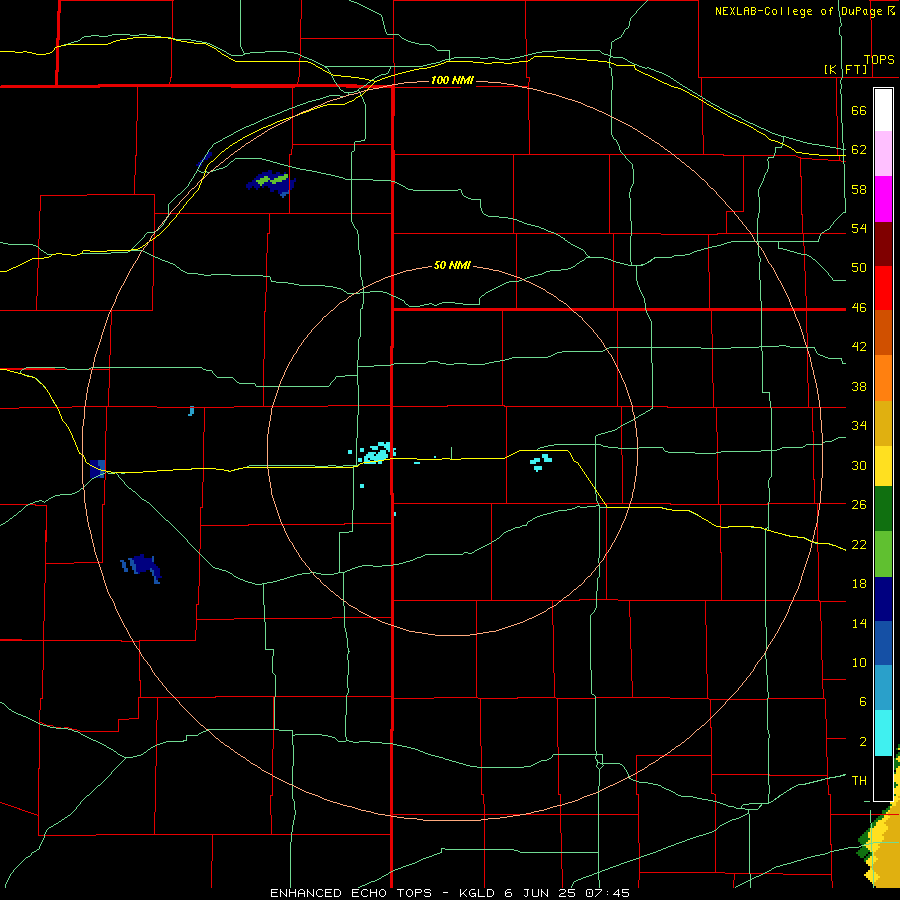This screenshot has height=900, width=900.
Task: Click the 42 legend value
Action: pos(859,347)
